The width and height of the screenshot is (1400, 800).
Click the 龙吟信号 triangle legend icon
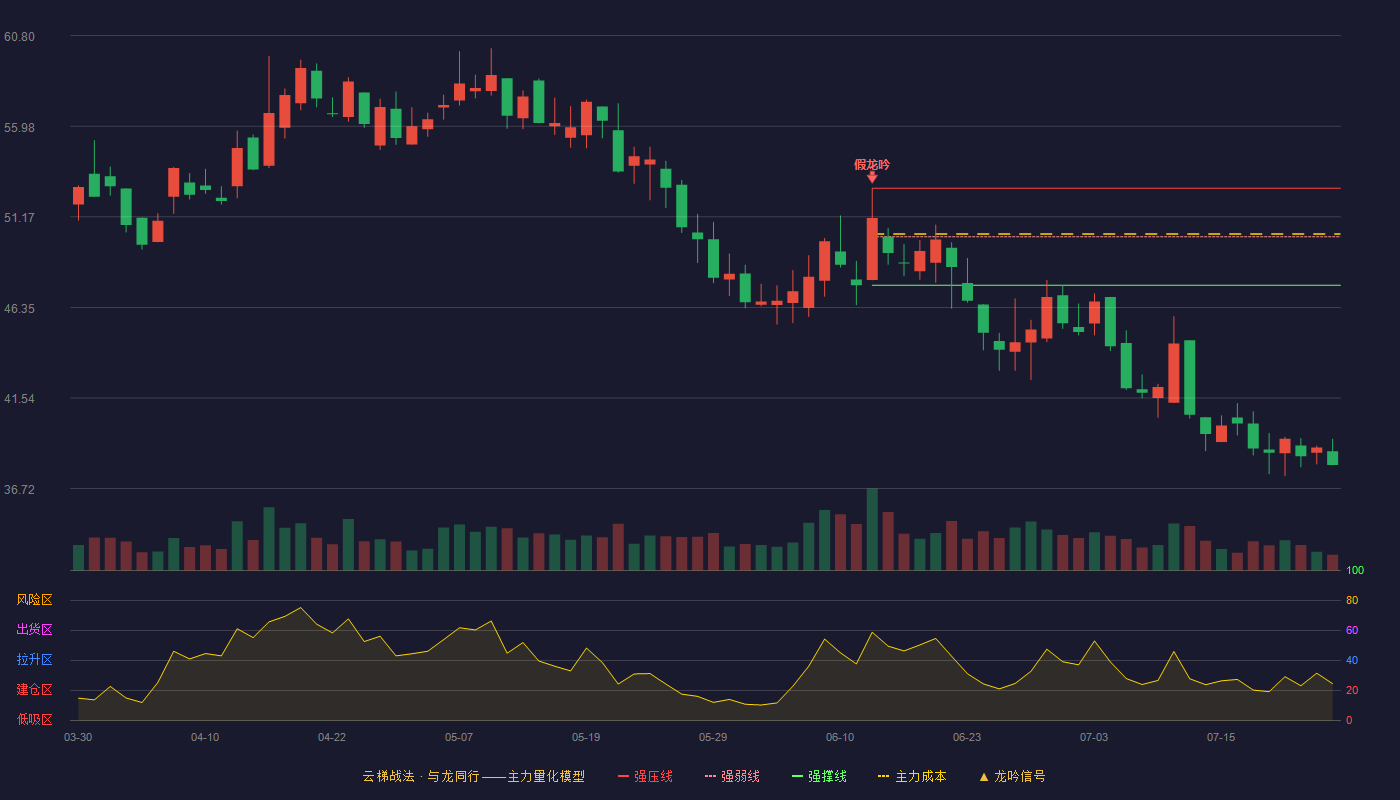tap(983, 776)
